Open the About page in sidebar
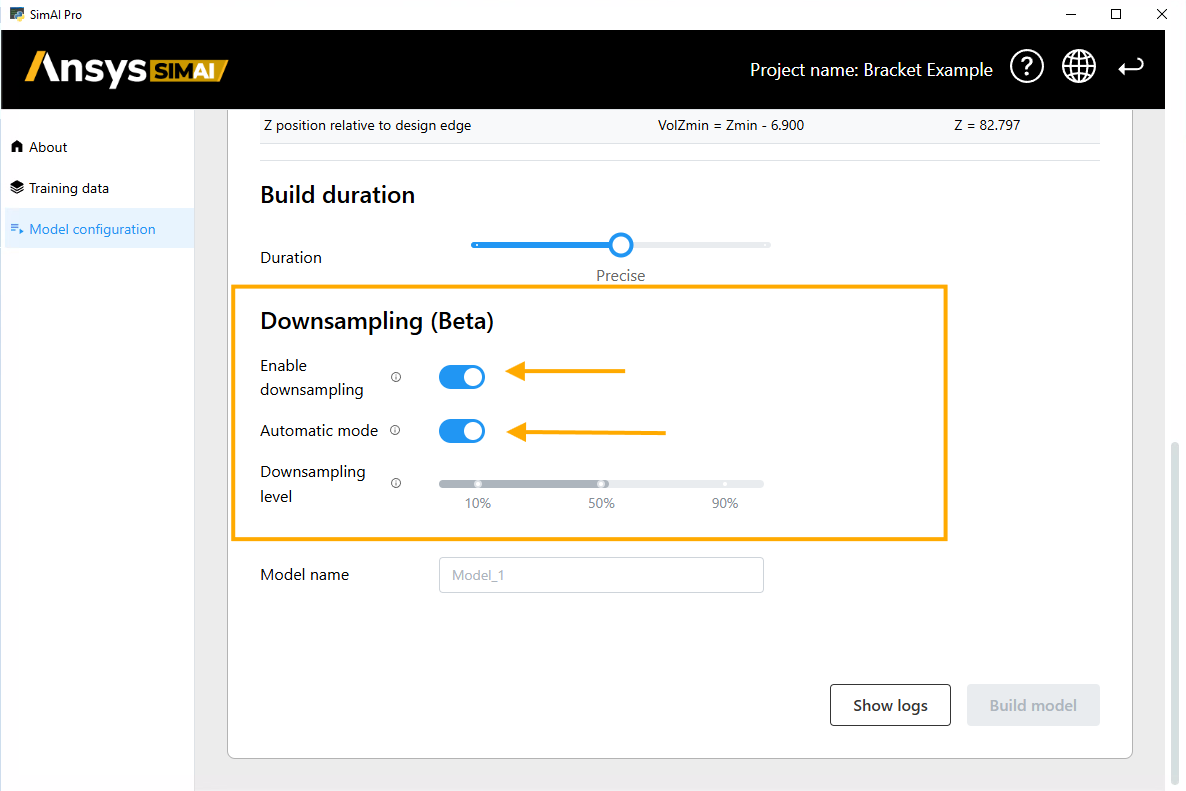This screenshot has width=1186, height=791. tap(48, 147)
